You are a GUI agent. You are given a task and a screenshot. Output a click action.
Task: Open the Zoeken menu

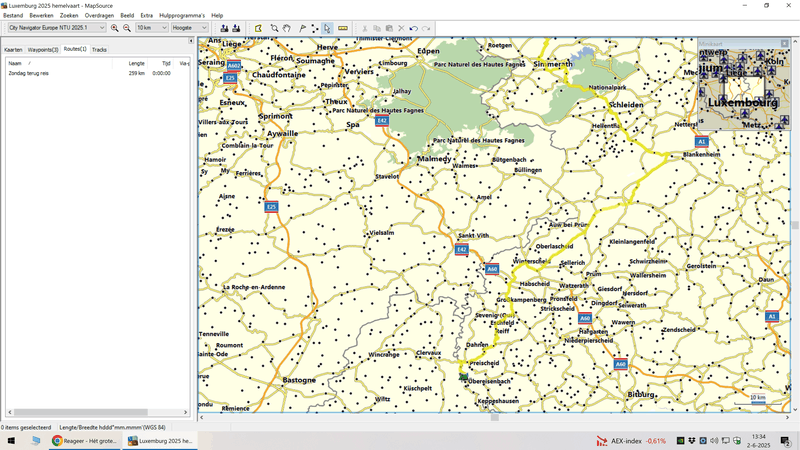[69, 15]
